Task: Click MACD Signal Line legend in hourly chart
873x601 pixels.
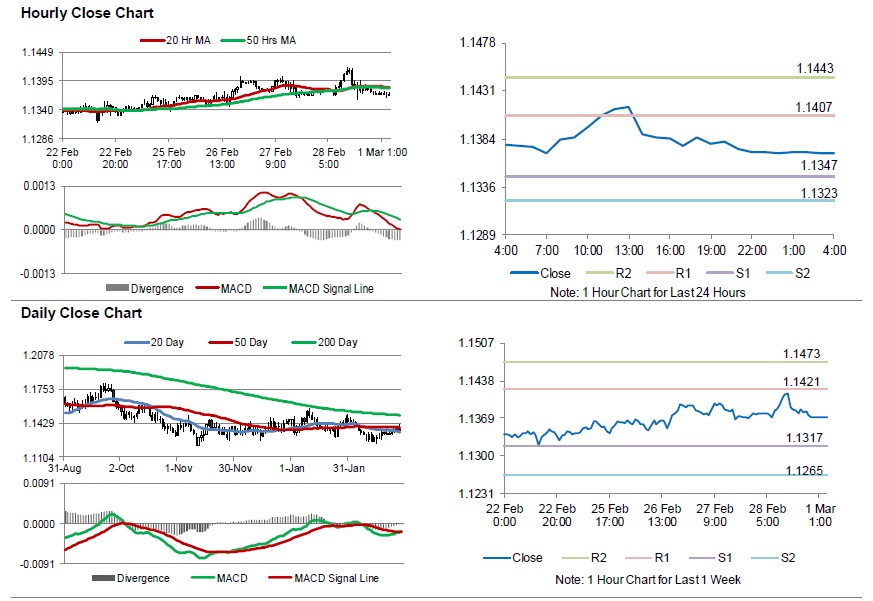Action: click(x=330, y=289)
